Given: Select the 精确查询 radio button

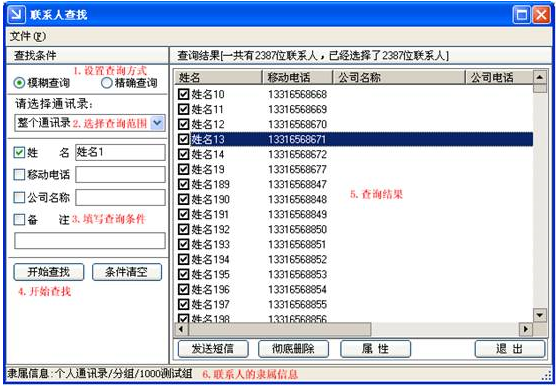Looking at the screenshot, I should pos(106,83).
